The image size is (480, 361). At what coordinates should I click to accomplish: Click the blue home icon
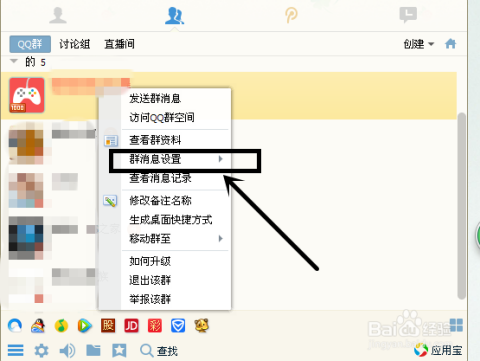(450, 44)
